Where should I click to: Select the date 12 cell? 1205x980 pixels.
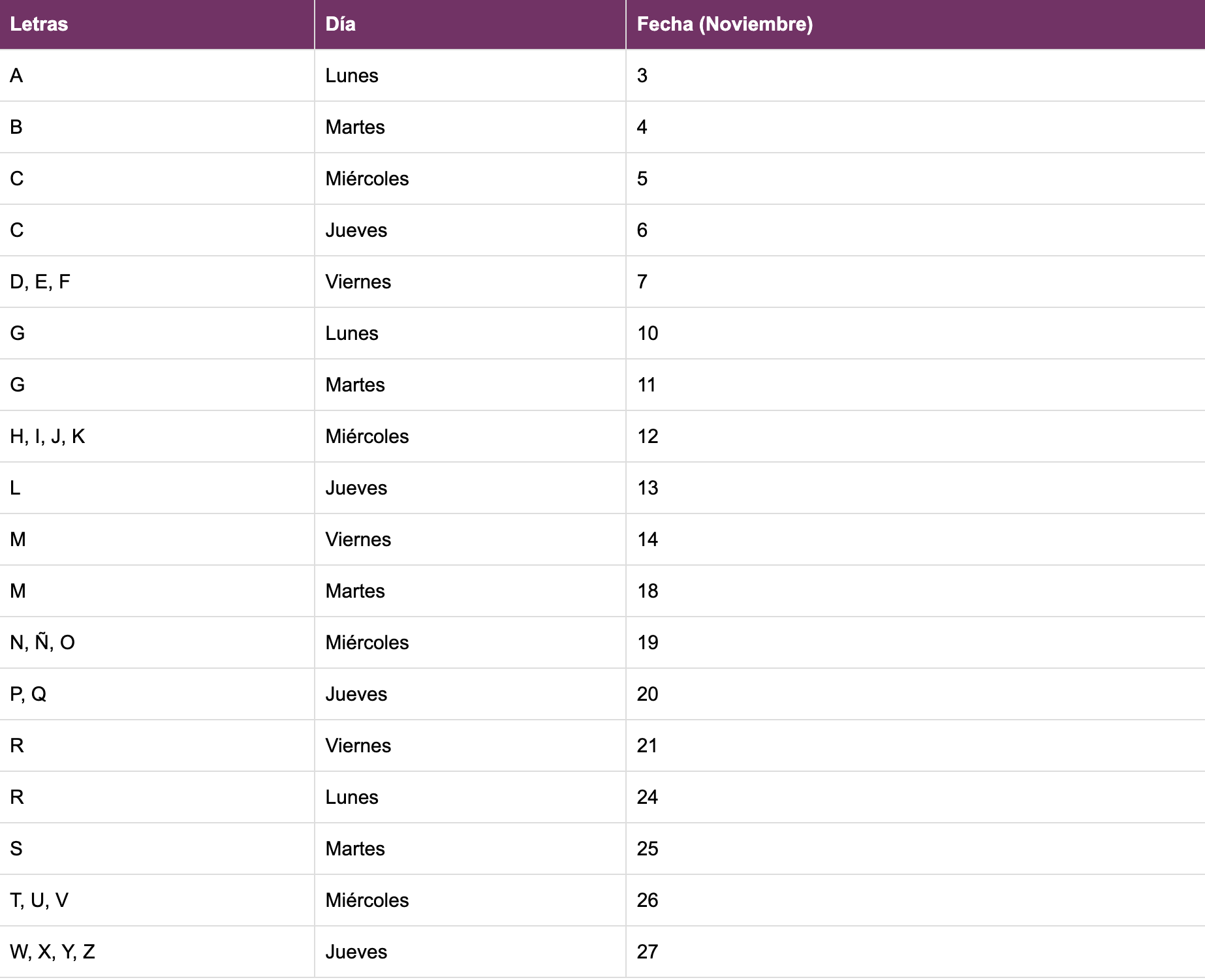coord(648,436)
